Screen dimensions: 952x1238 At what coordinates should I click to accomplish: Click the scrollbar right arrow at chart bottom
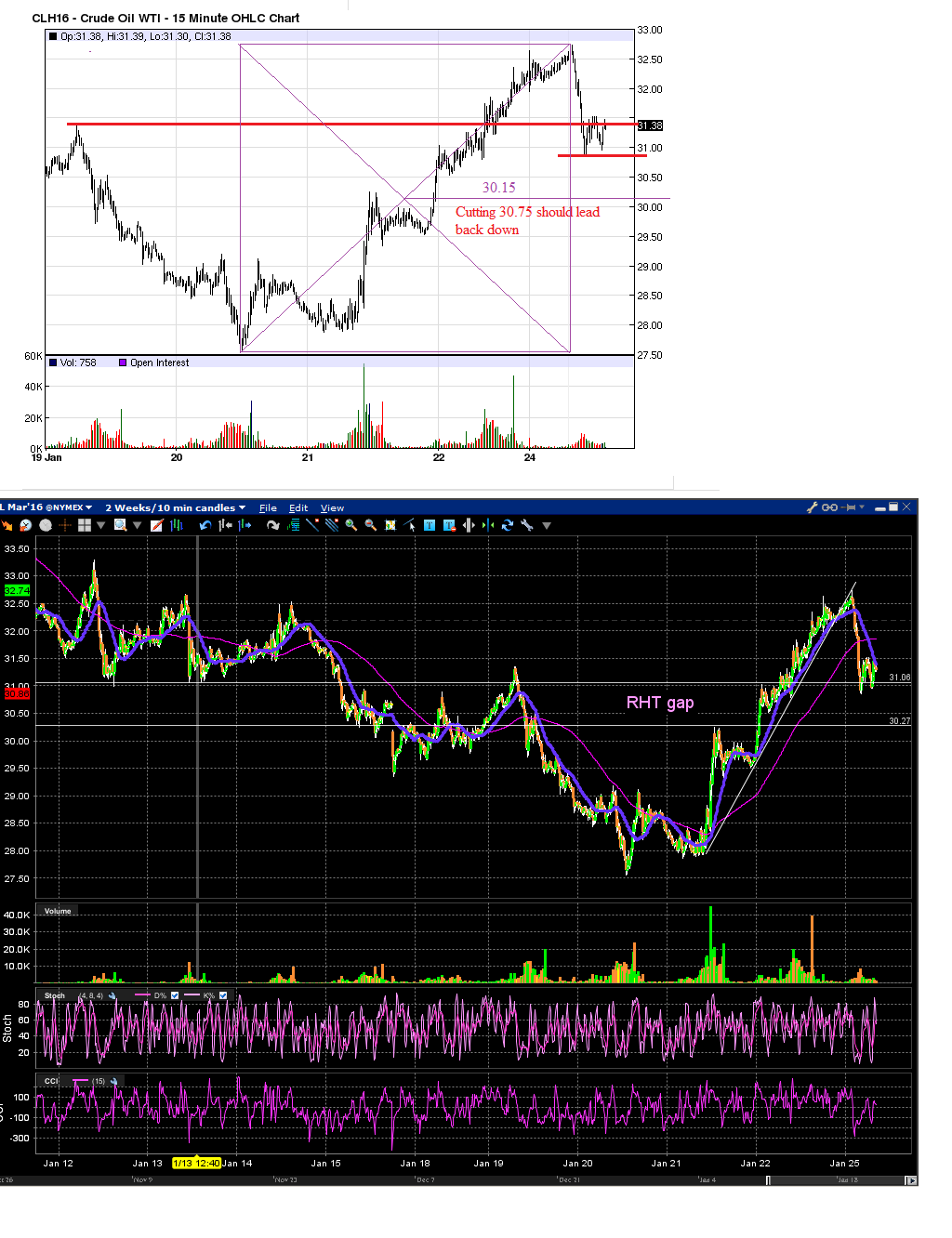[910, 1180]
